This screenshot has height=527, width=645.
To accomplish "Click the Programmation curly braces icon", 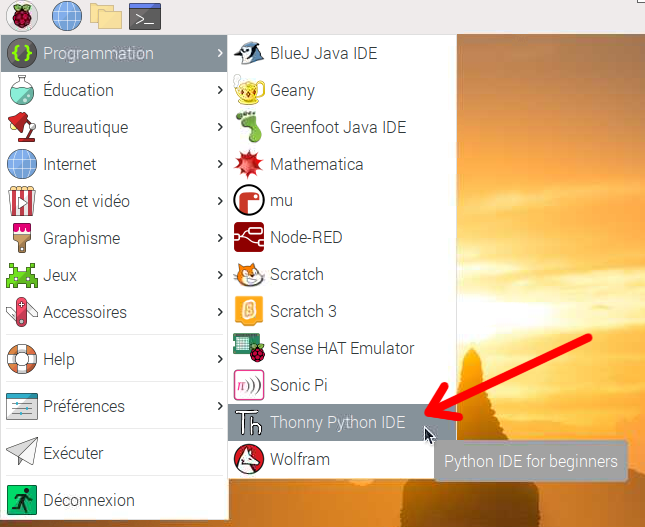I will tap(22, 53).
